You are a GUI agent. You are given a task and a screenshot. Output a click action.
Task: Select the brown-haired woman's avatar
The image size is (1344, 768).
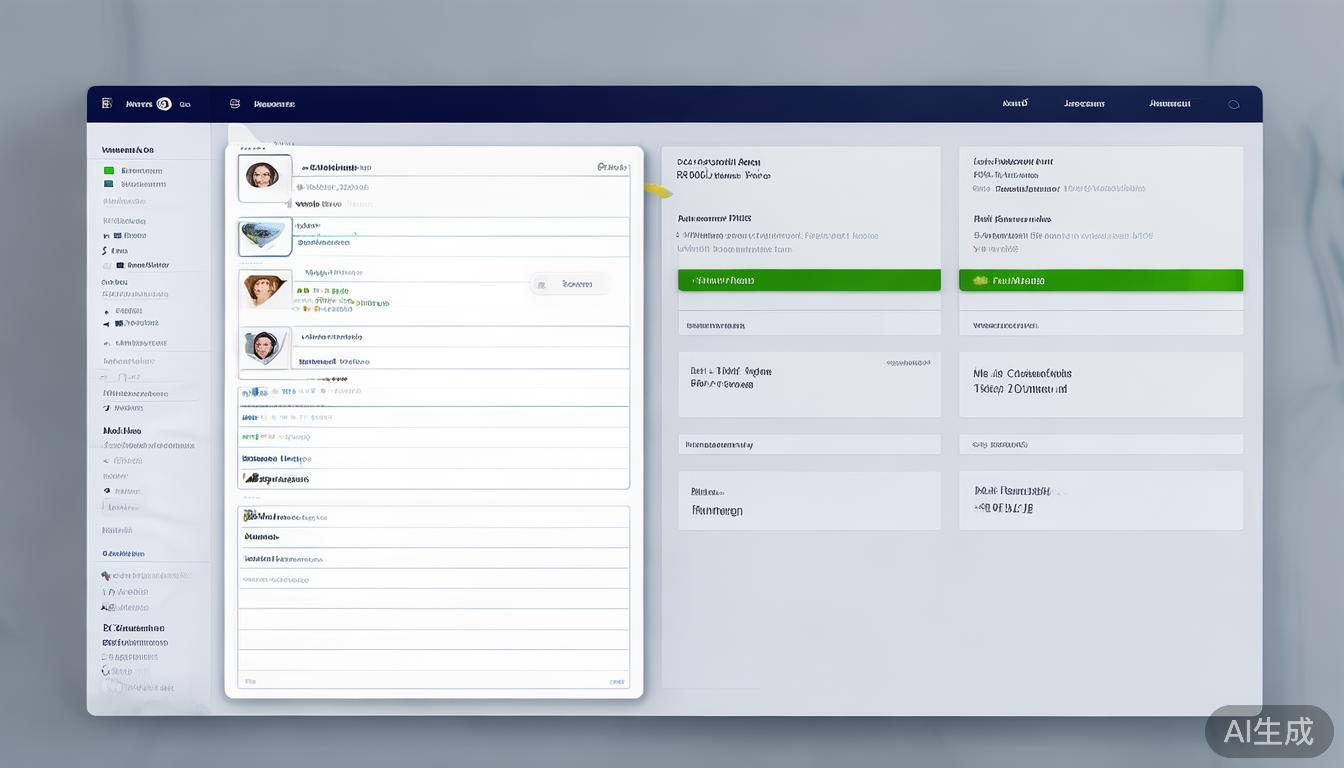pyautogui.click(x=264, y=289)
